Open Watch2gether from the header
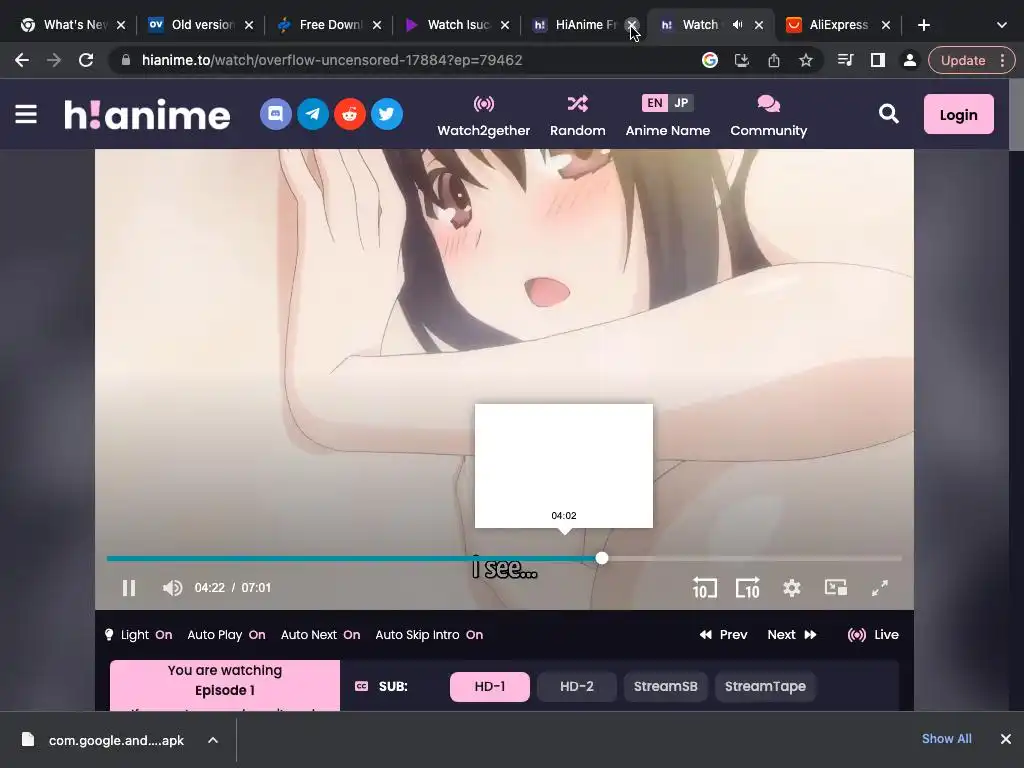The width and height of the screenshot is (1024, 768). point(484,116)
